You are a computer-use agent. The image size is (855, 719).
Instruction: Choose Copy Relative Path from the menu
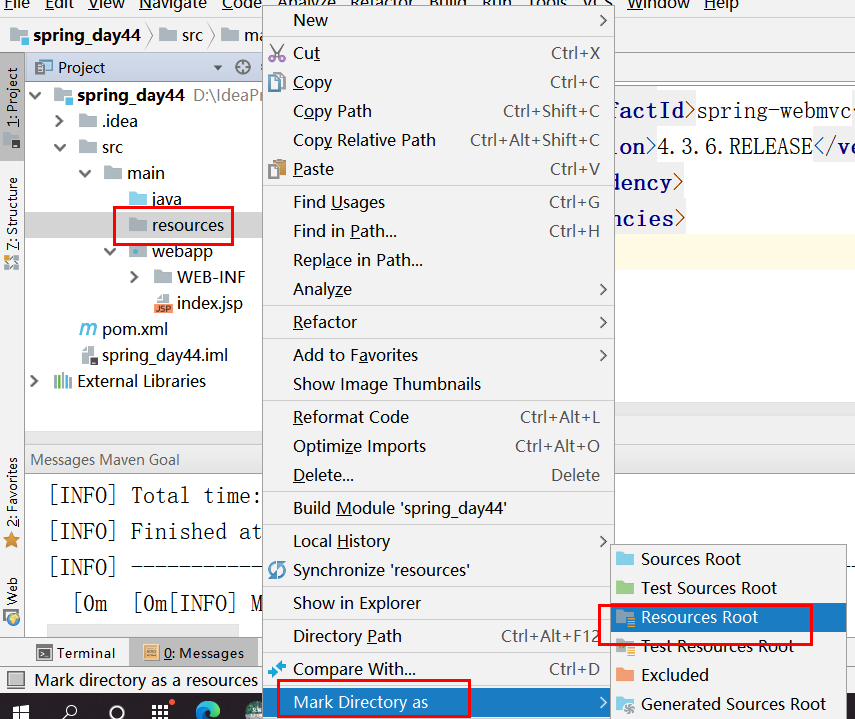(438, 140)
